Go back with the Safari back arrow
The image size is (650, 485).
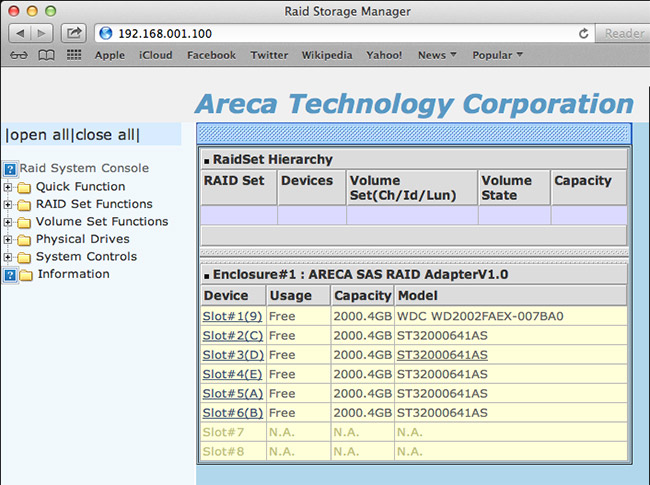19,33
